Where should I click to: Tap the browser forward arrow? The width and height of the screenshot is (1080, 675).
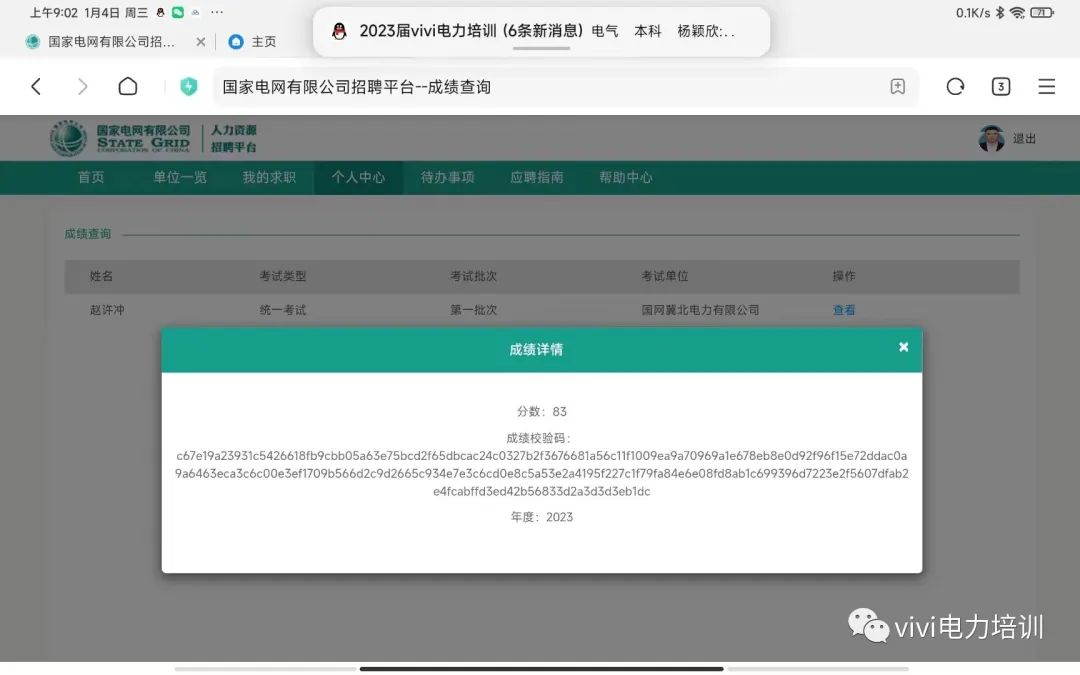click(82, 87)
